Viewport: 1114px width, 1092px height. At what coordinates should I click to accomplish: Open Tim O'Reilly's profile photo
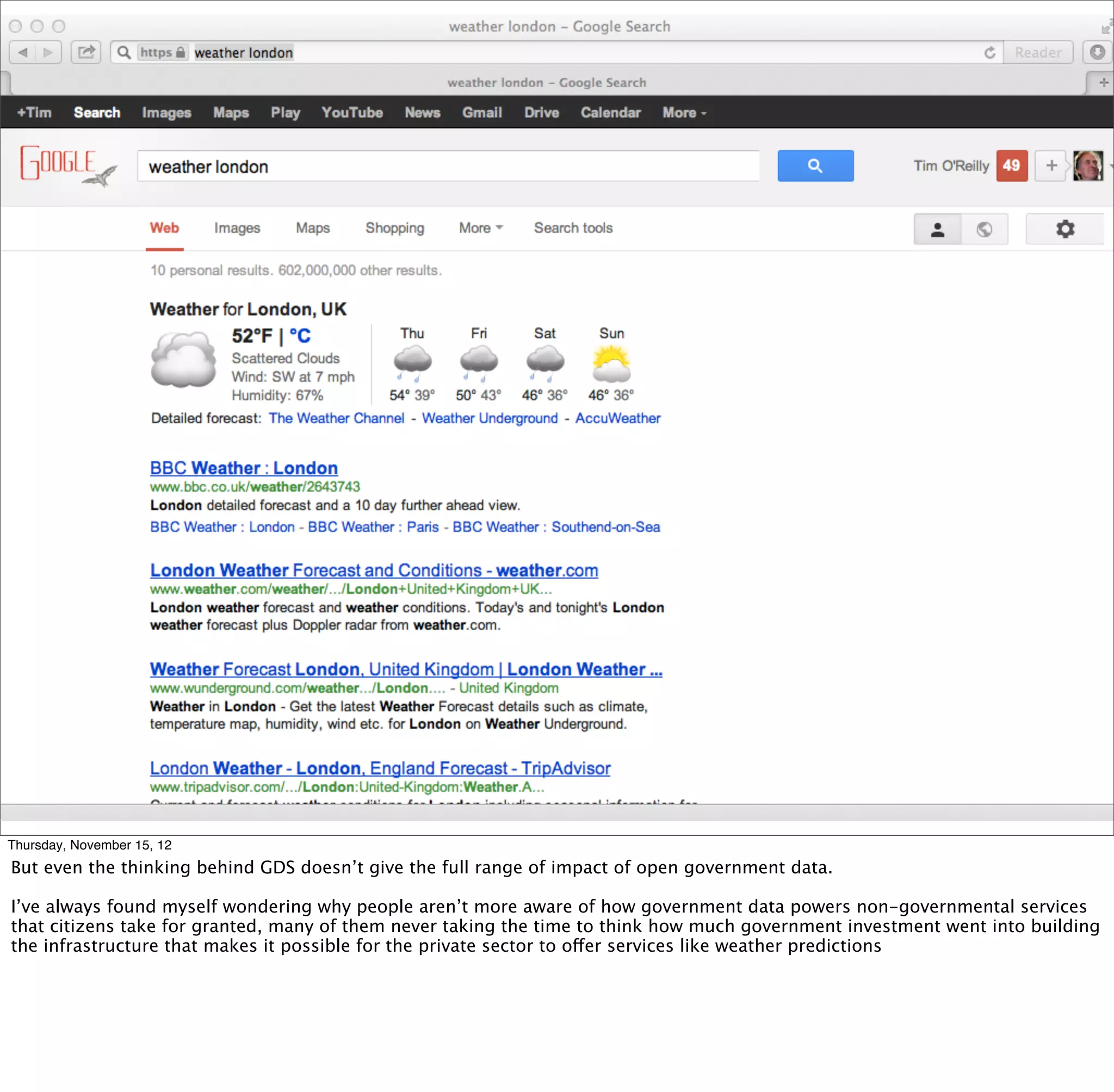pyautogui.click(x=1087, y=166)
